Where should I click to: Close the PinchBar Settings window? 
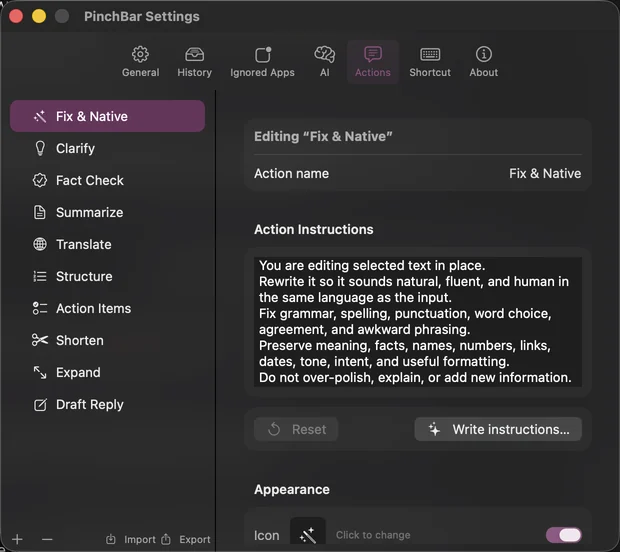(16, 16)
